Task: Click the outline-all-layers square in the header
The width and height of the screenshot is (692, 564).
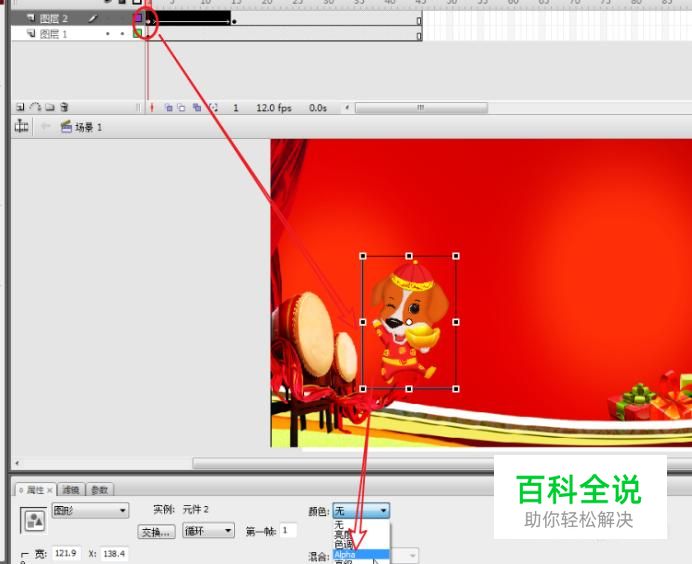Action: click(x=137, y=2)
